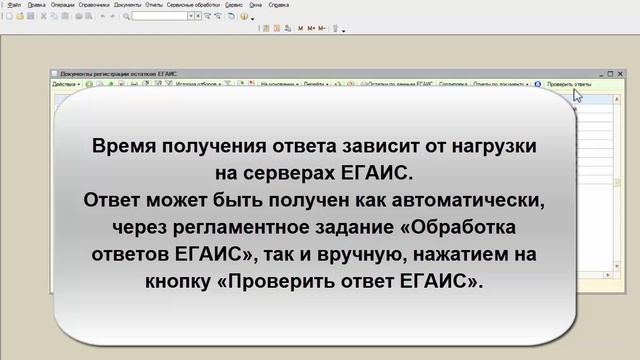Click the list scrollbar down arrow

pos(617,266)
